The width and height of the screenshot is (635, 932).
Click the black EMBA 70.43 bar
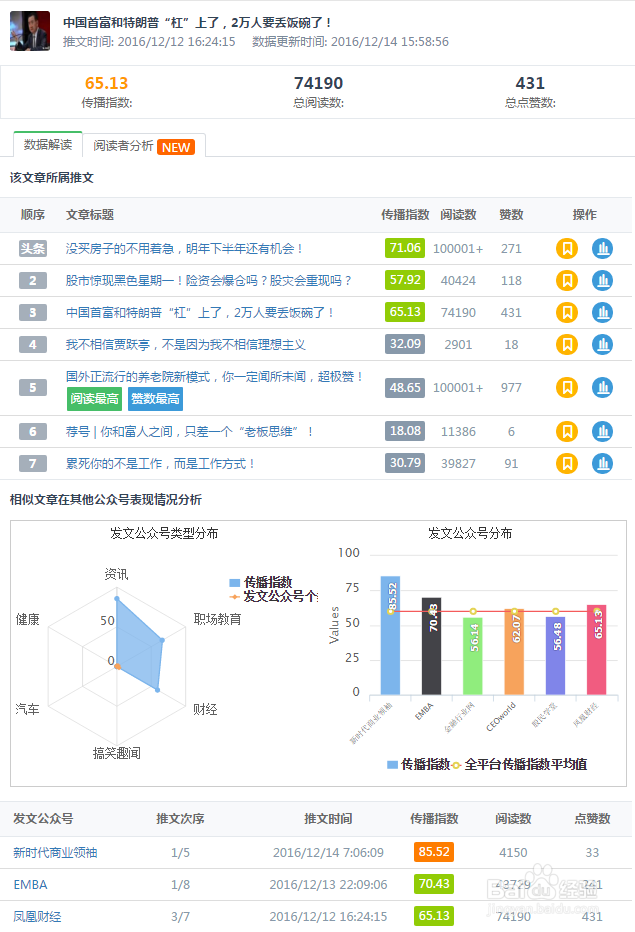coord(432,646)
